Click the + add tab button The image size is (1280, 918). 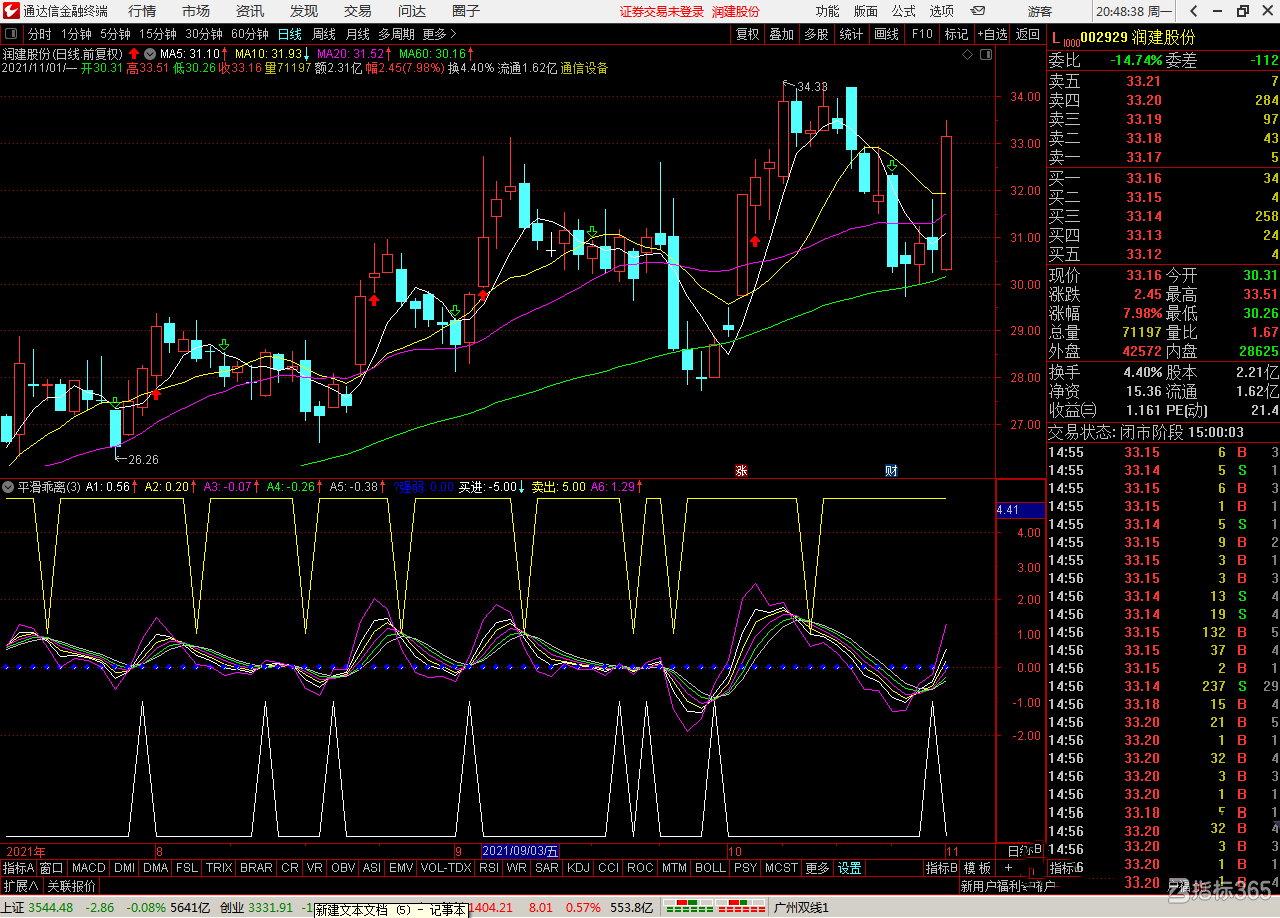(1008, 868)
